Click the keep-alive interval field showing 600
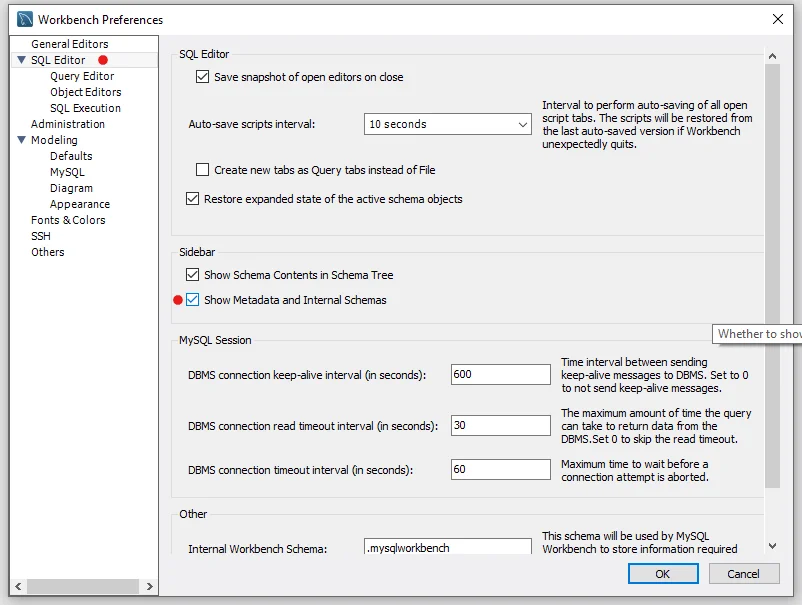 [501, 374]
